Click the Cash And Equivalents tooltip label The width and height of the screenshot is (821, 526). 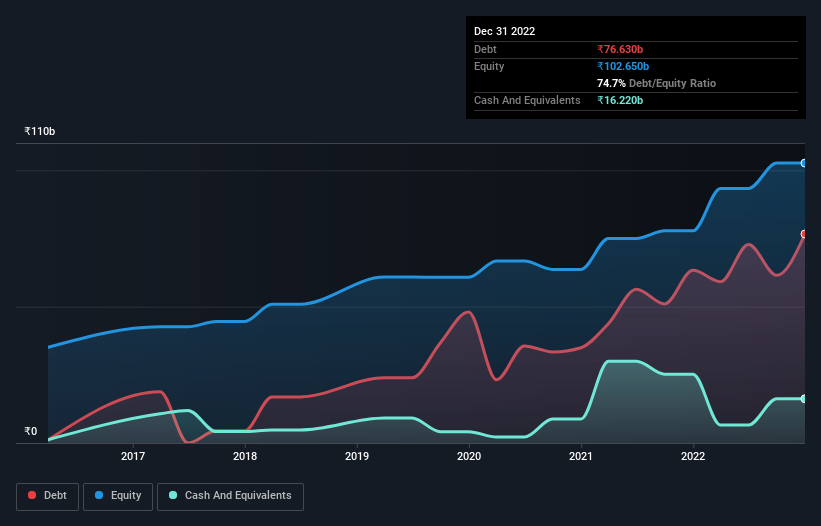click(x=527, y=100)
